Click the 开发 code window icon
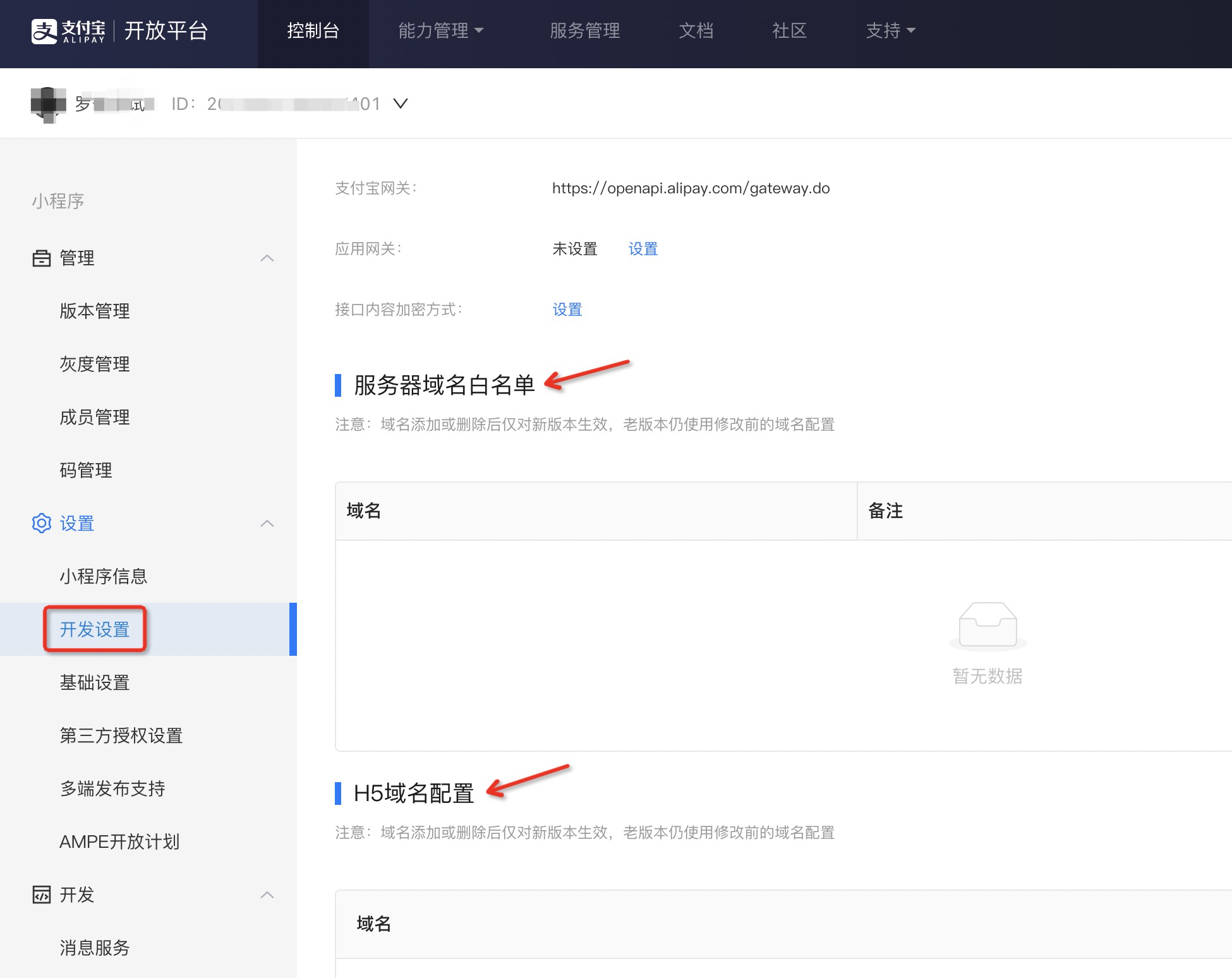 pos(42,895)
